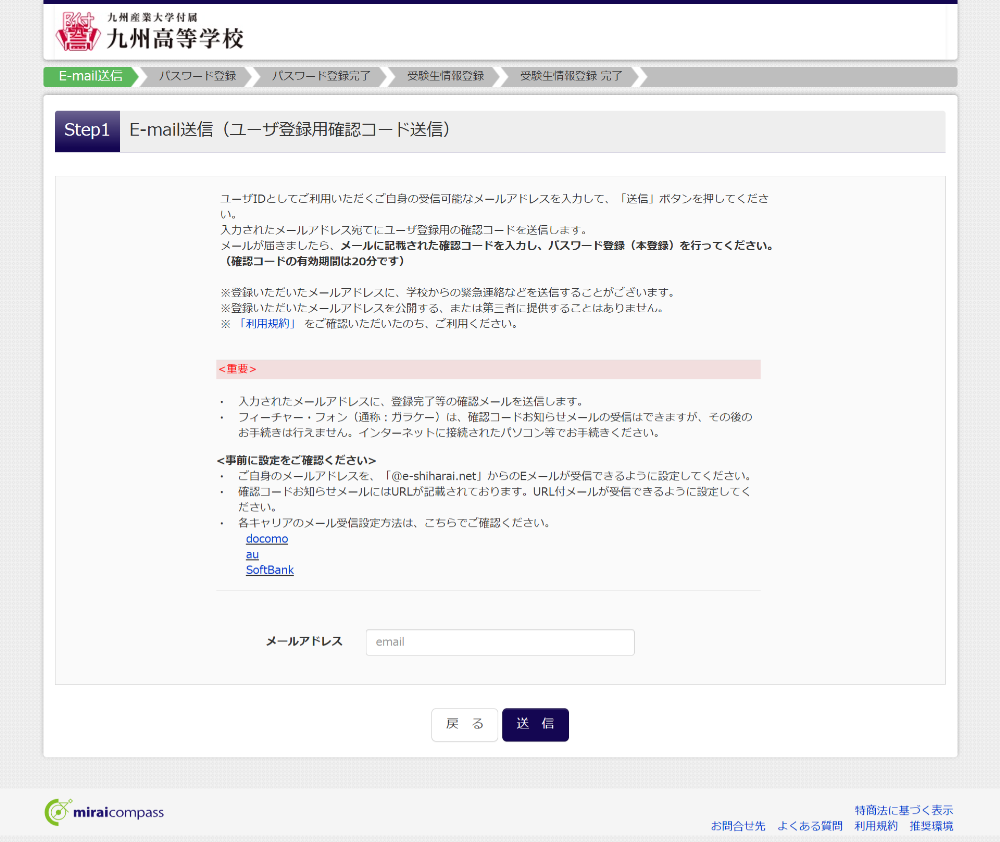Viewport: 1000px width, 842px height.
Task: Open the docomo mail settings link
Action: 266,539
